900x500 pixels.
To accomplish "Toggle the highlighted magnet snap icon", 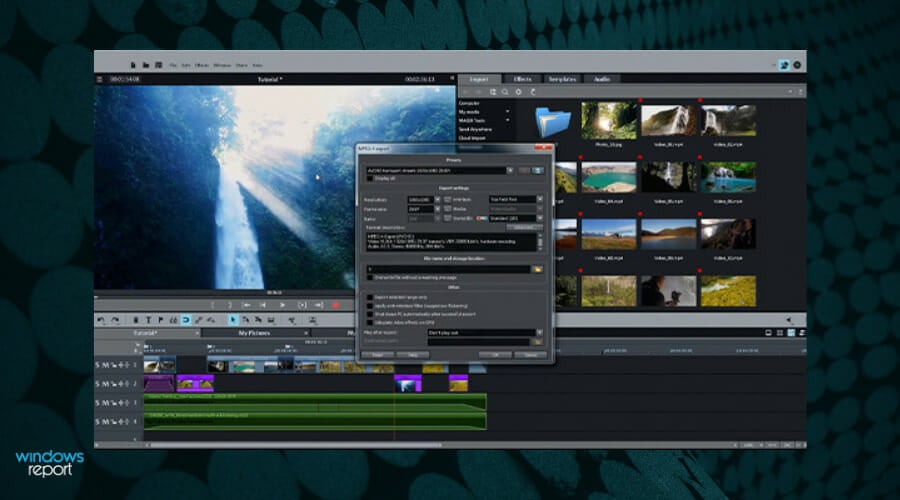I will 186,320.
